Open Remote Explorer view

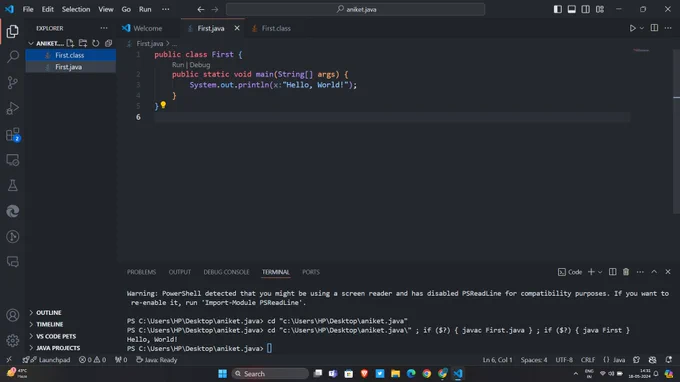[x=13, y=160]
